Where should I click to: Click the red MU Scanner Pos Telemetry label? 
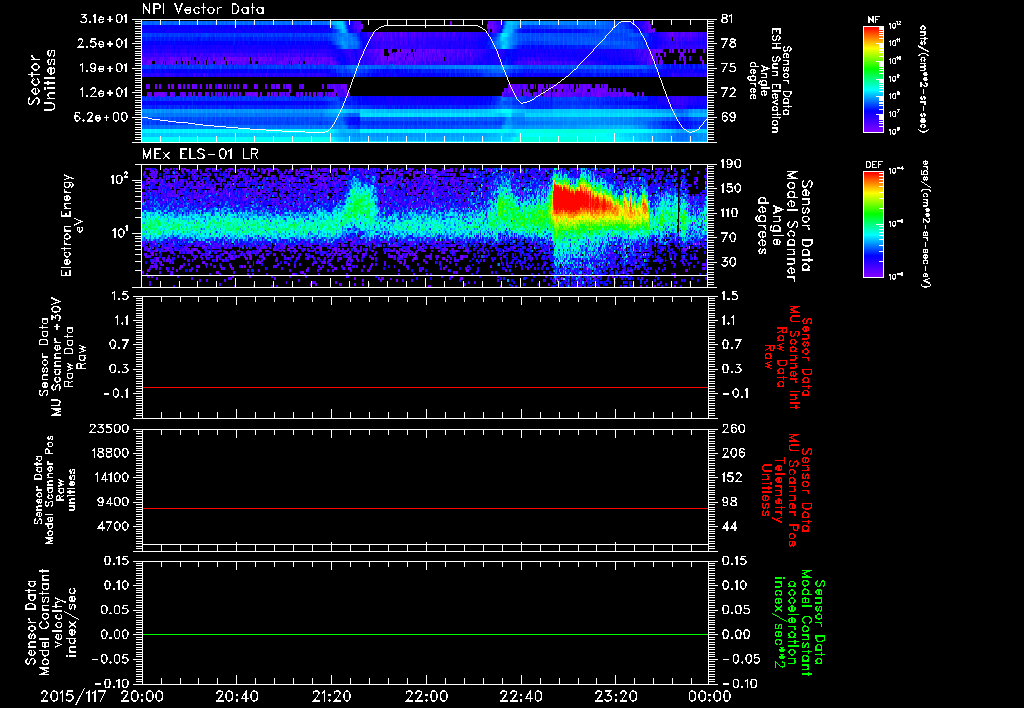786,491
